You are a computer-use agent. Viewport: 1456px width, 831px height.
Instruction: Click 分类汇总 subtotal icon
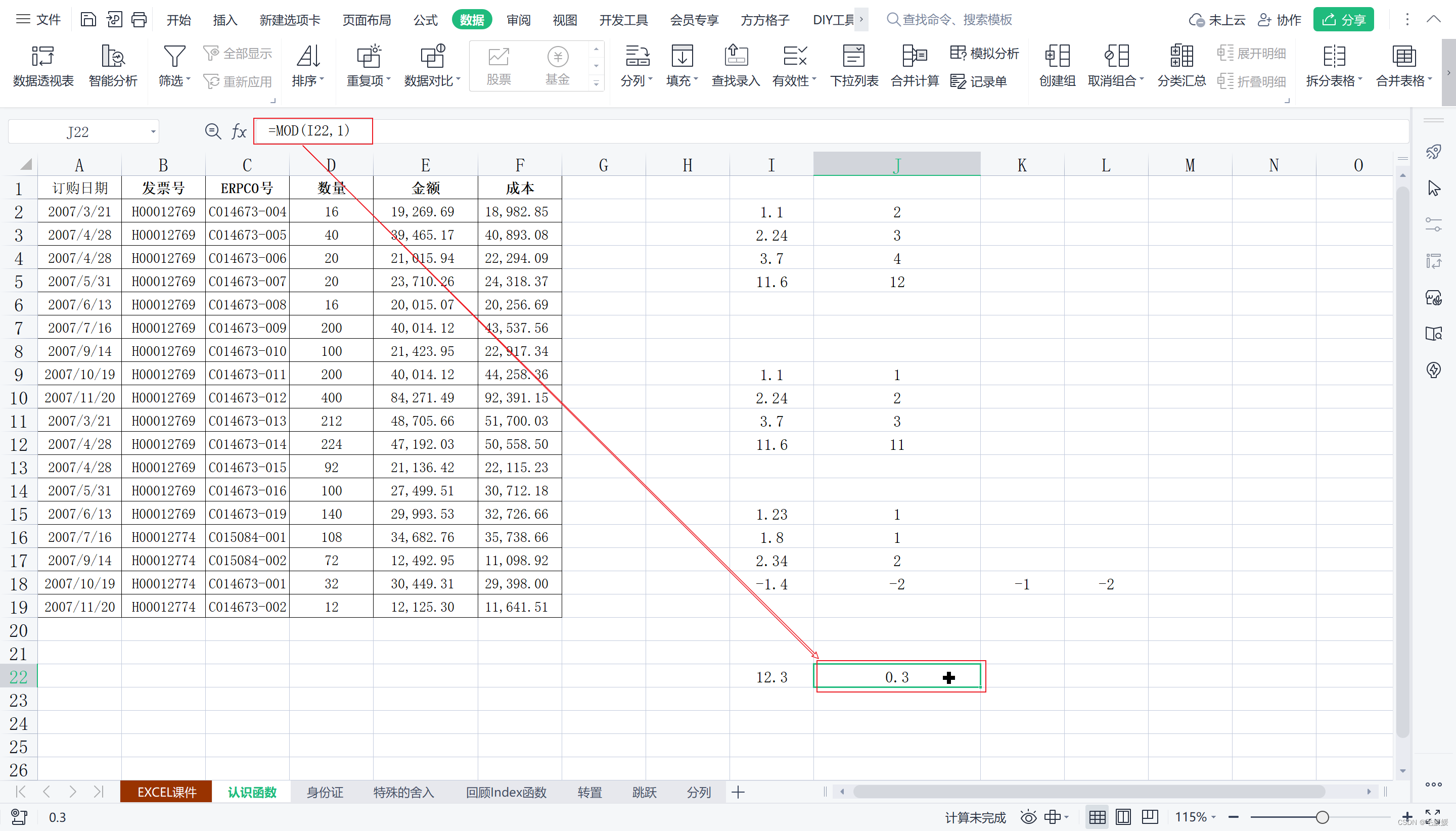point(1181,56)
